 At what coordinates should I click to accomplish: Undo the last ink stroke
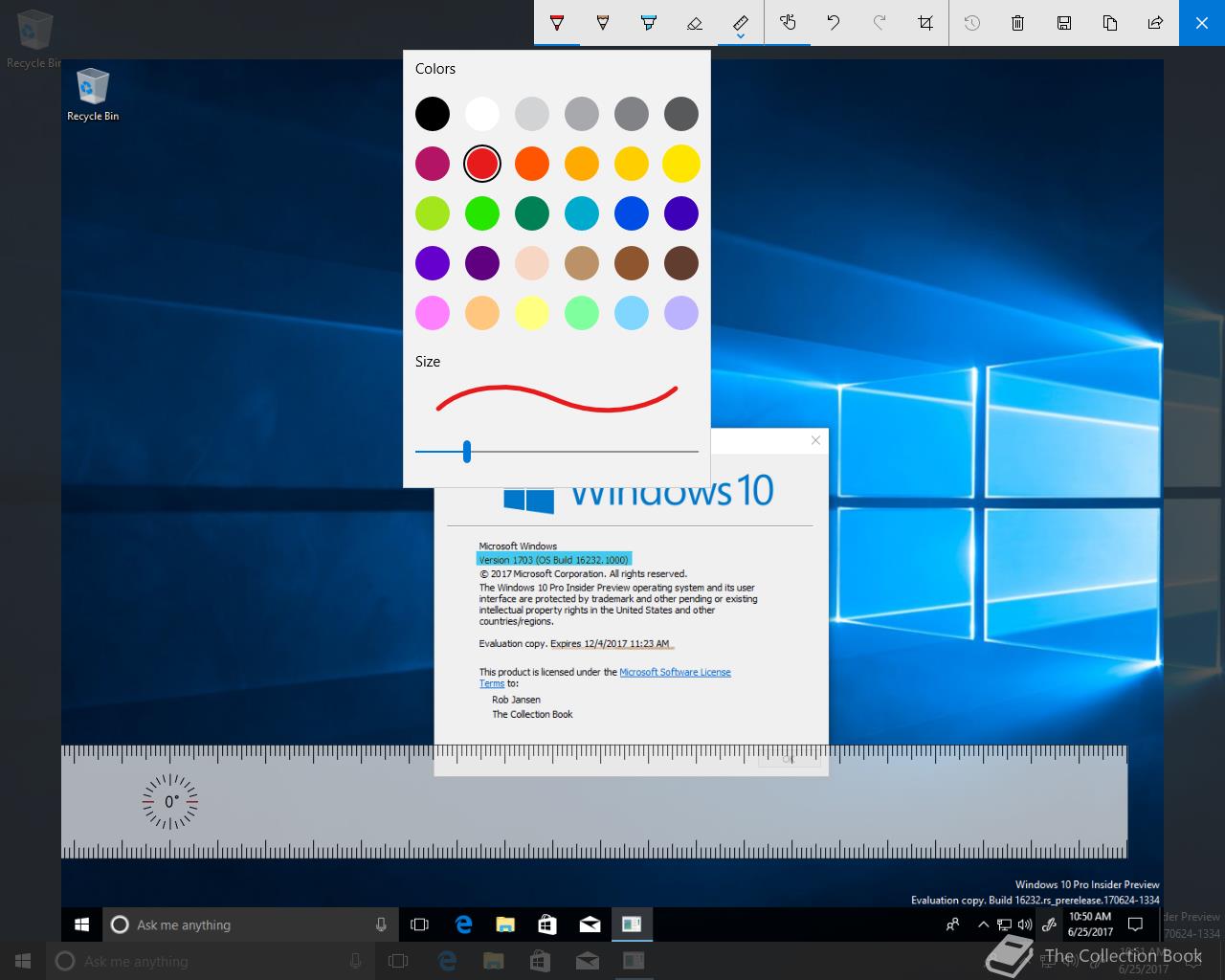834,23
